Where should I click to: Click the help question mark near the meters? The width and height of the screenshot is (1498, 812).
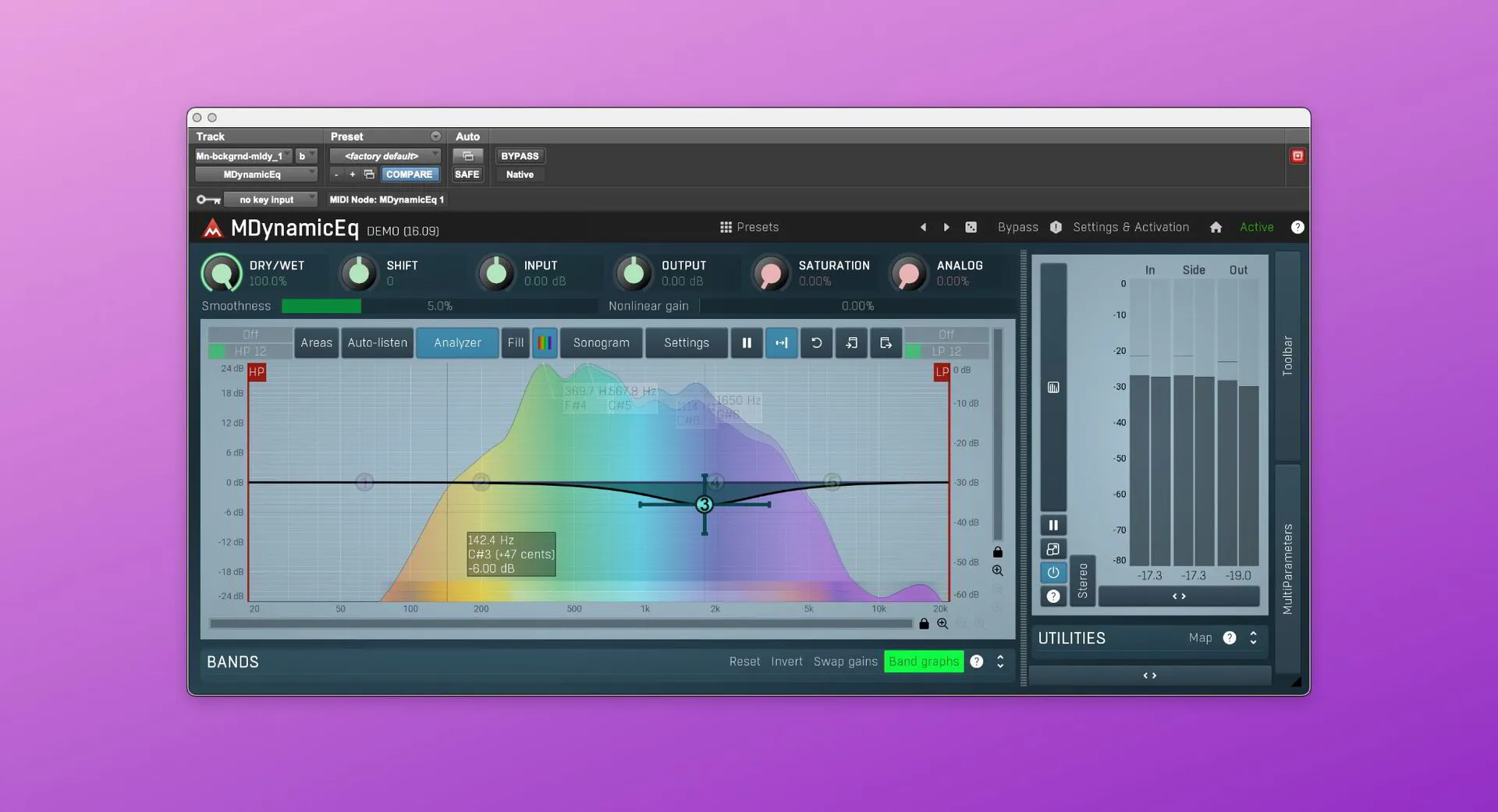click(x=1053, y=596)
